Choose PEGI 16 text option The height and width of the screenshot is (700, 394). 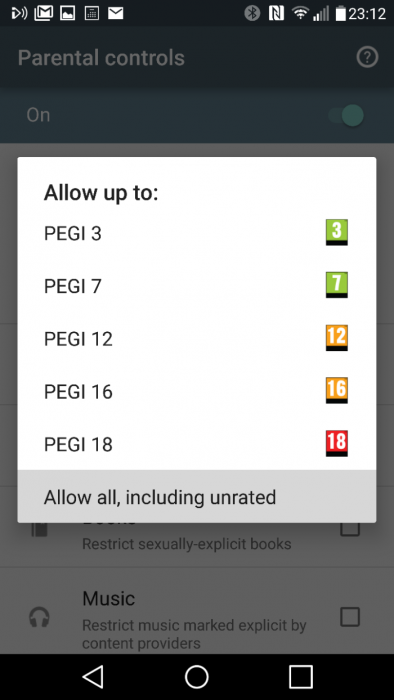78,391
